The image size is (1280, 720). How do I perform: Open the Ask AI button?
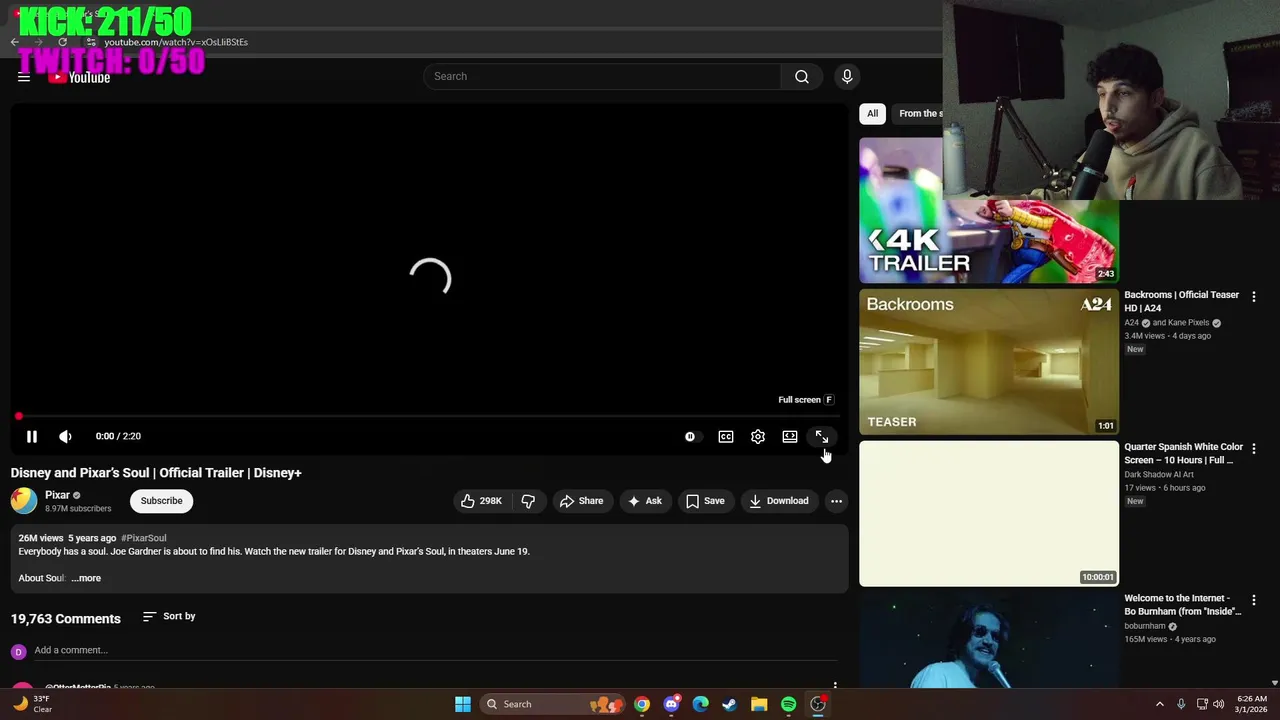(645, 500)
